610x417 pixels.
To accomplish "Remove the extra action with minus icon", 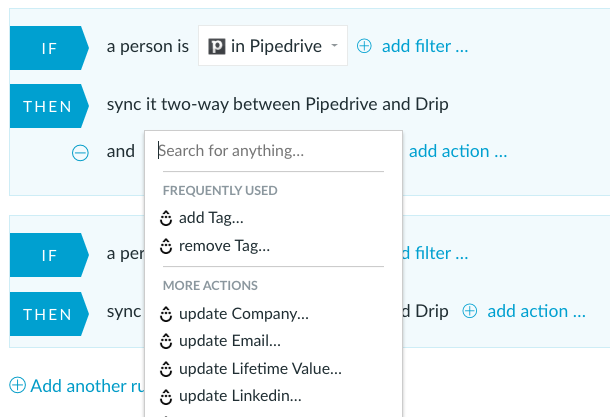I will point(80,152).
